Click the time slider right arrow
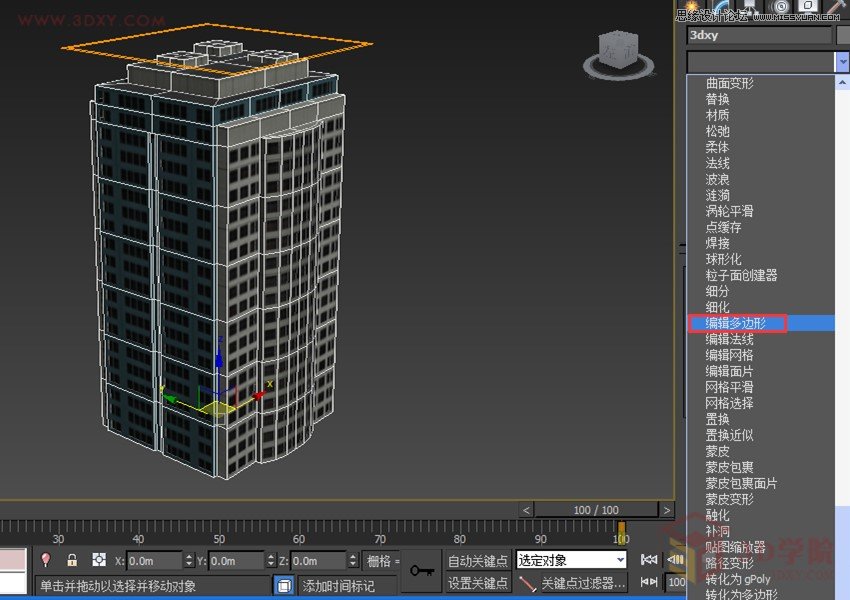The image size is (850, 600). point(667,510)
